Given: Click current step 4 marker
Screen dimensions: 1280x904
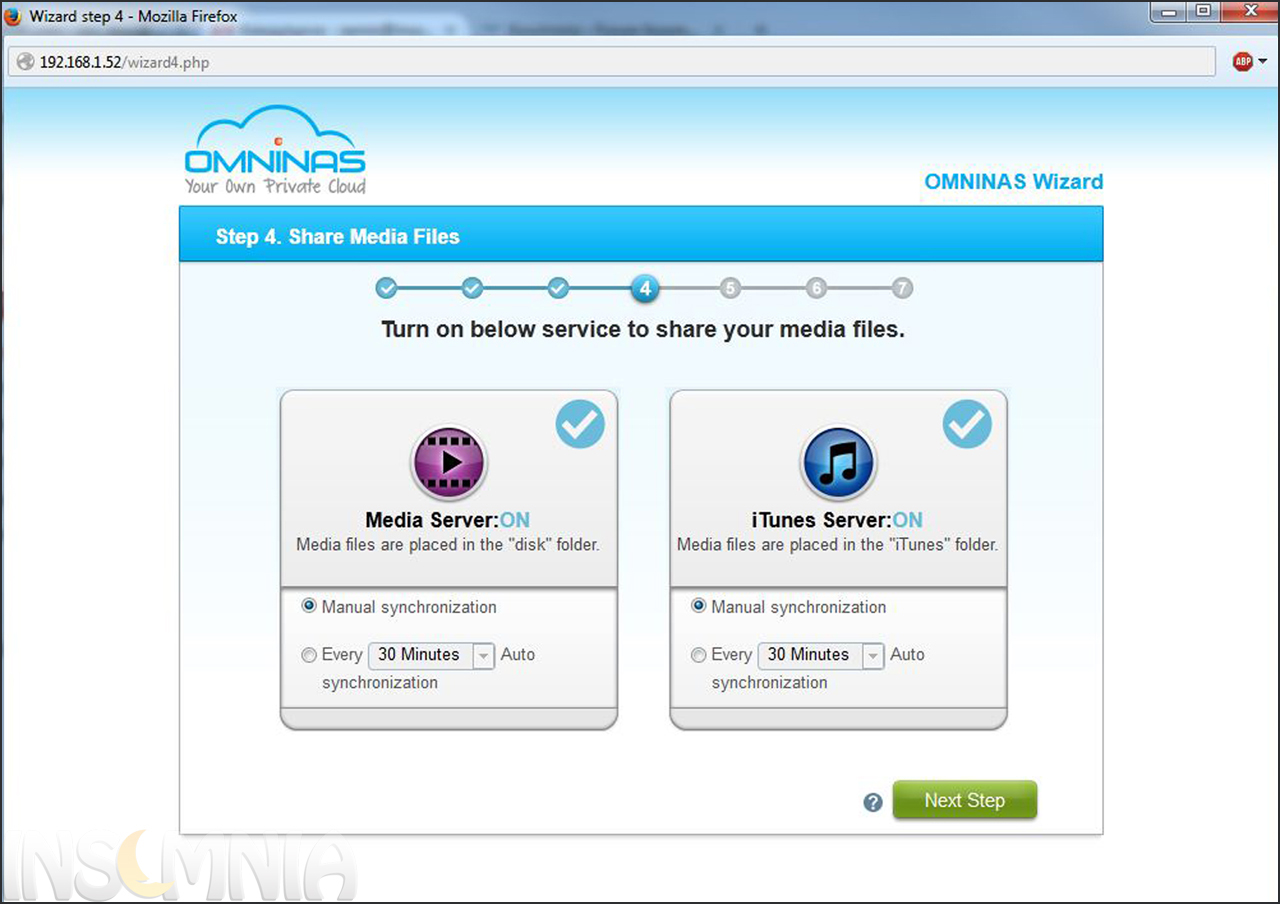Looking at the screenshot, I should (x=645, y=289).
